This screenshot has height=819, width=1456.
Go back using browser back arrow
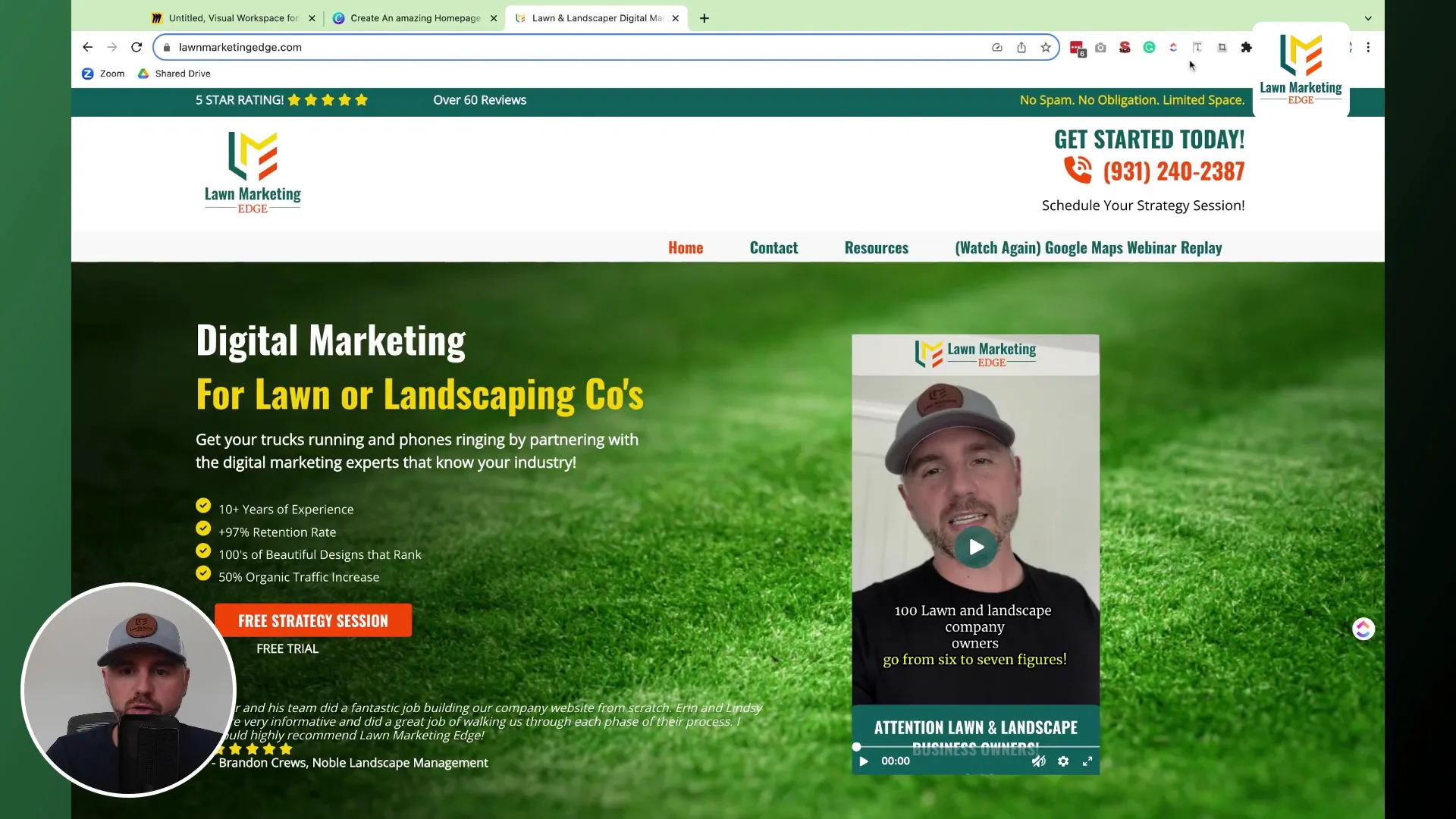(x=88, y=47)
